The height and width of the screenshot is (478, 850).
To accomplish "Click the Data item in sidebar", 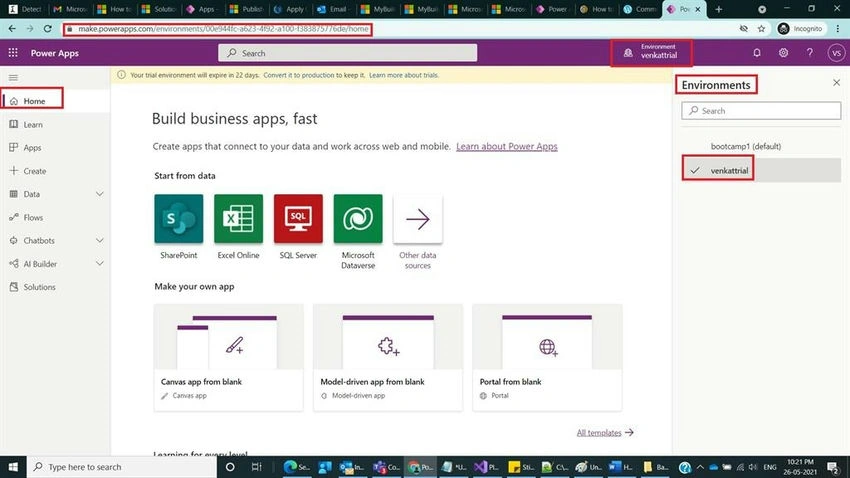I will [31, 194].
